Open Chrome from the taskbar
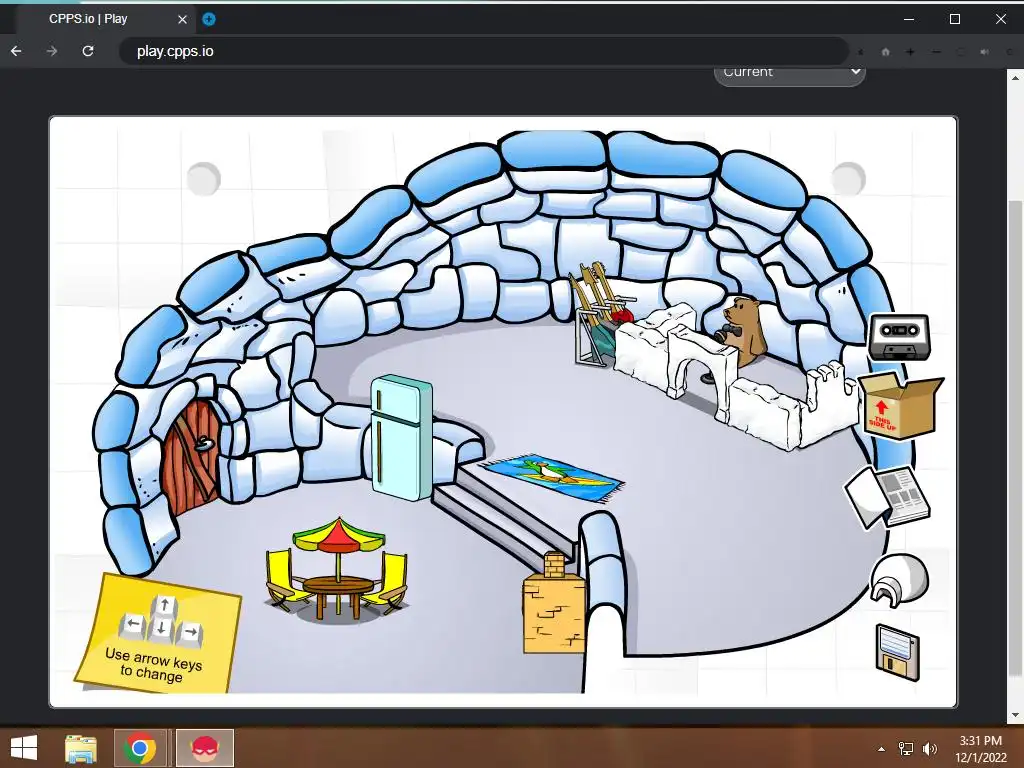The height and width of the screenshot is (768, 1024). 139,748
